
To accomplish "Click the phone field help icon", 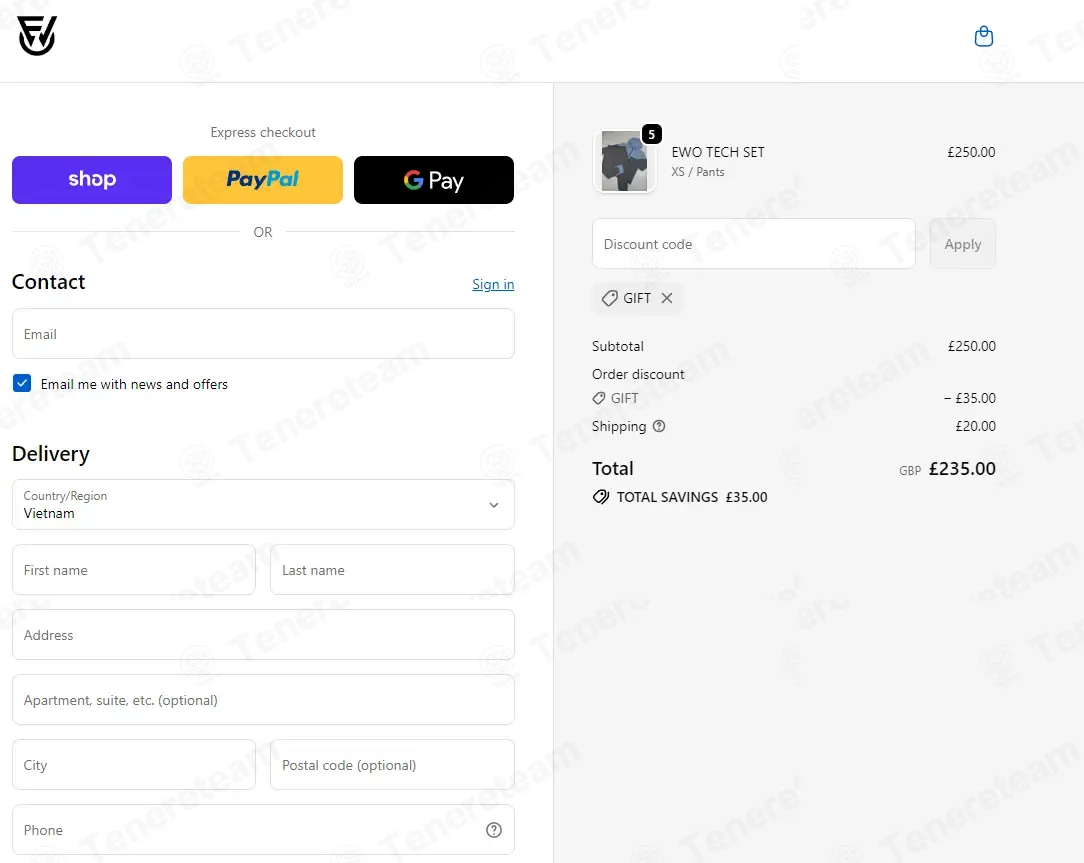I will [494, 830].
